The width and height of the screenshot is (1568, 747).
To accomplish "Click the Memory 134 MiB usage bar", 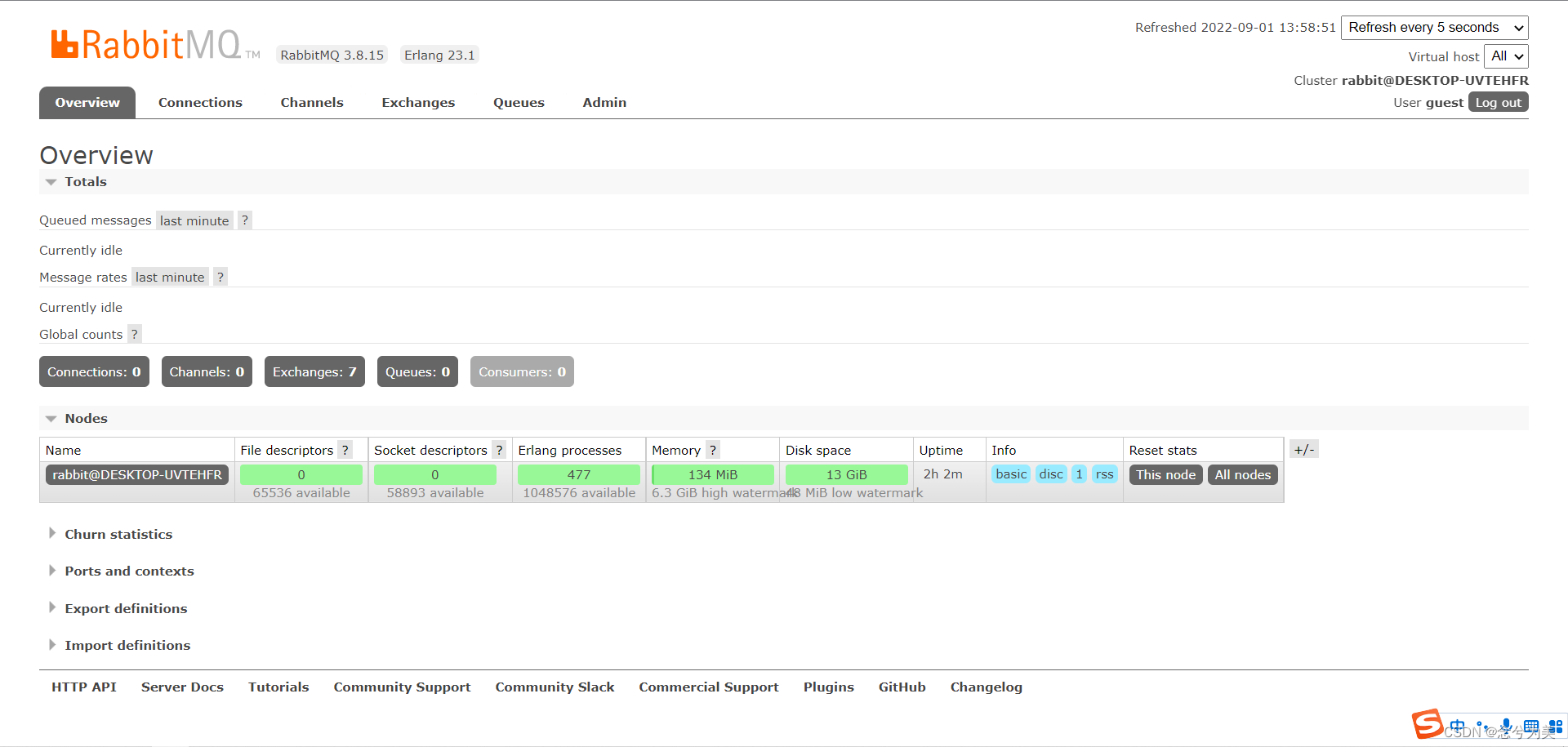I will [x=713, y=474].
